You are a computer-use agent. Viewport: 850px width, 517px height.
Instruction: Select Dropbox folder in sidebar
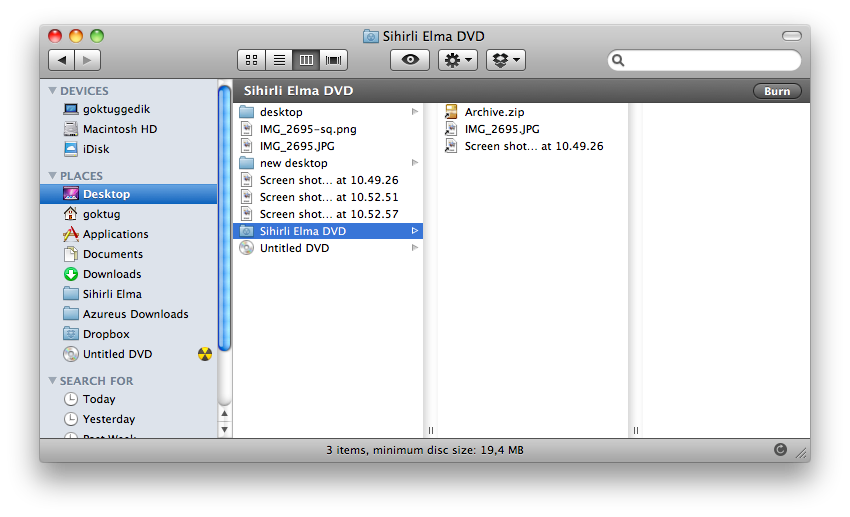(x=106, y=334)
